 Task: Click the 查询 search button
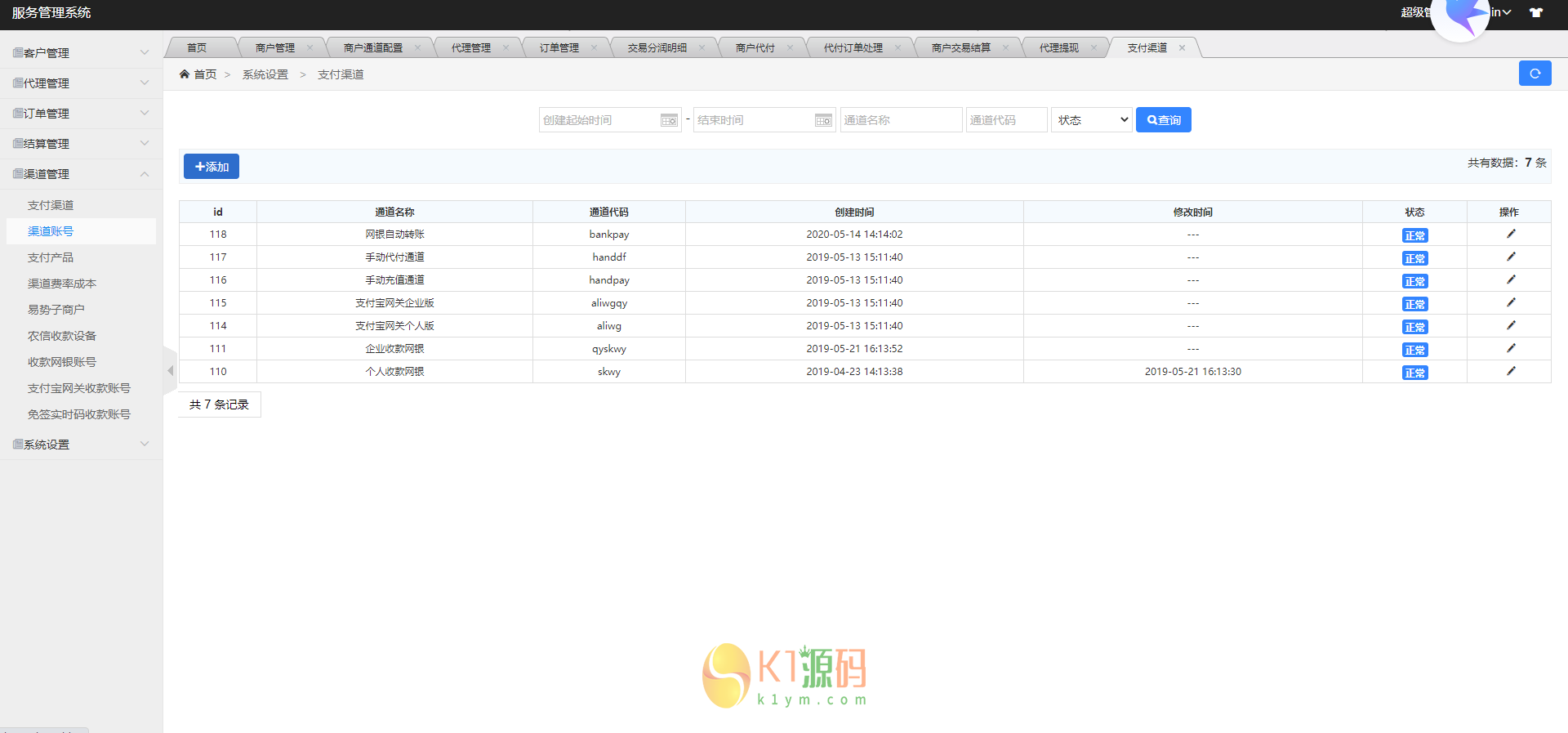coord(1163,120)
